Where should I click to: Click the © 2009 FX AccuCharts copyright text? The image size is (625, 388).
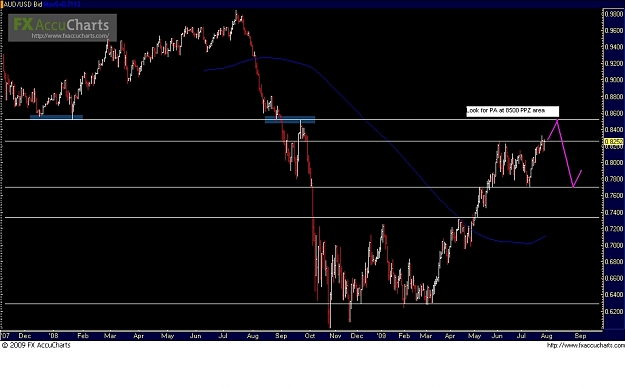(36, 345)
